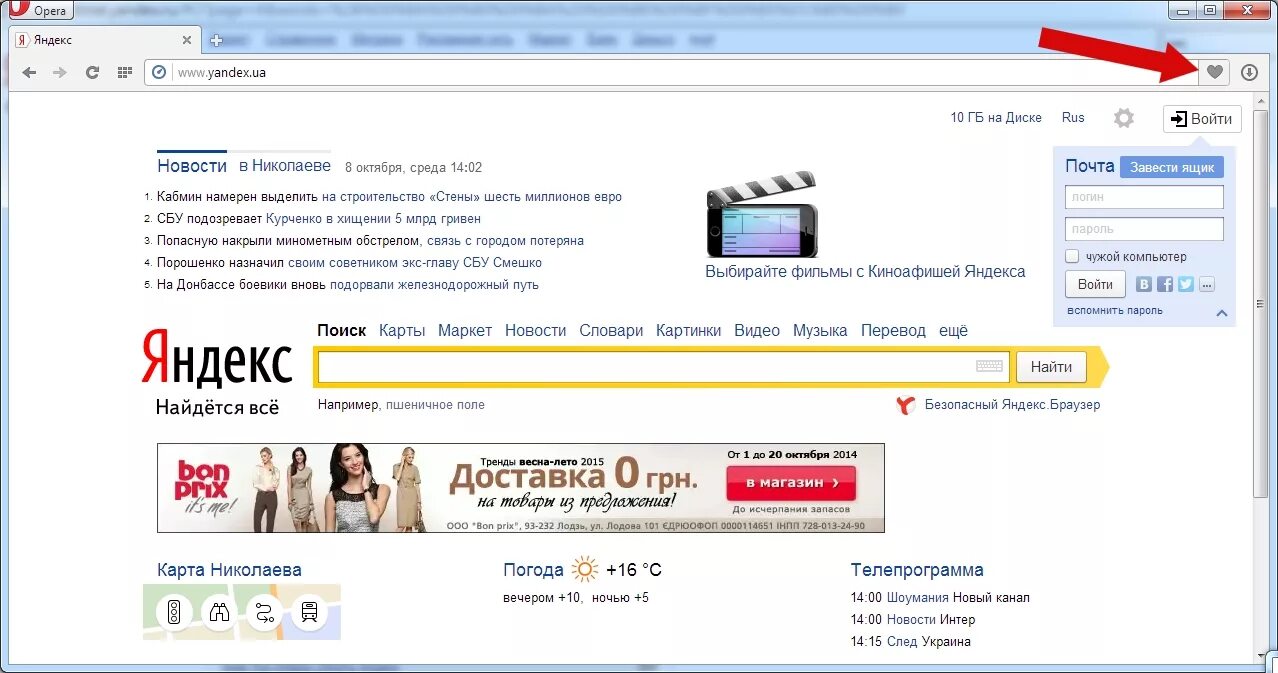1278x673 pixels.
Task: Open Speed Dial grid icon
Action: (x=125, y=72)
